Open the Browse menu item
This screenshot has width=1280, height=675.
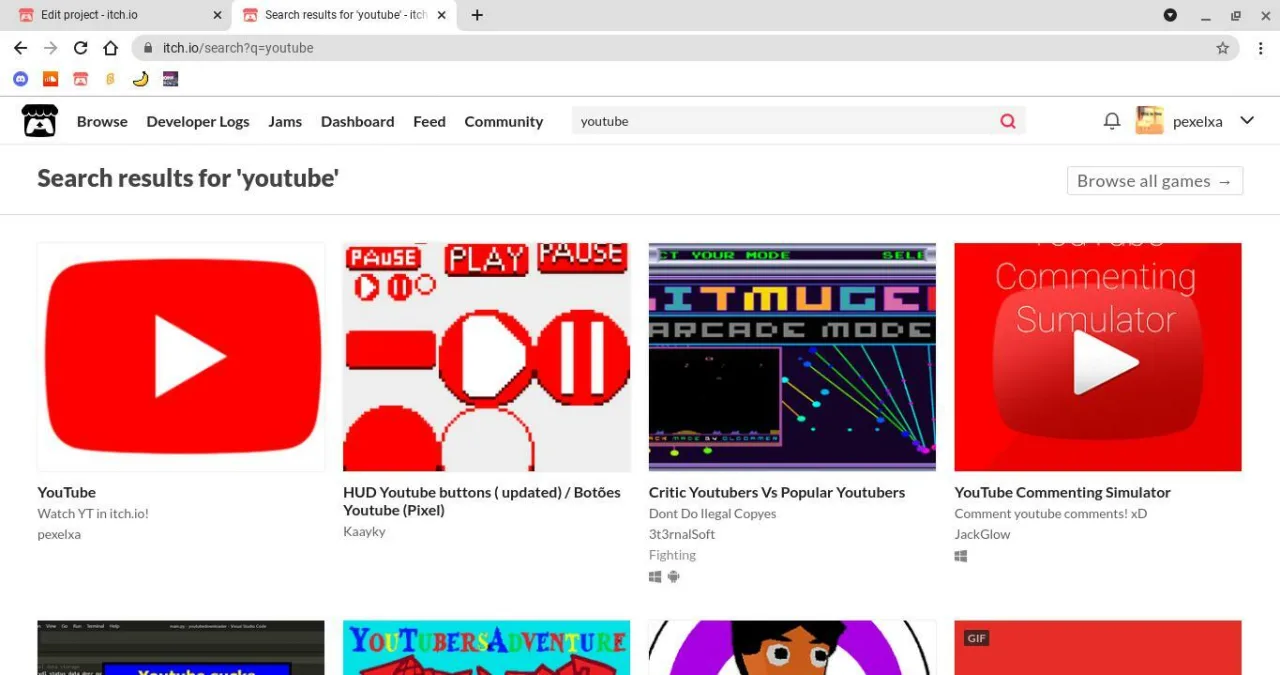coord(102,121)
